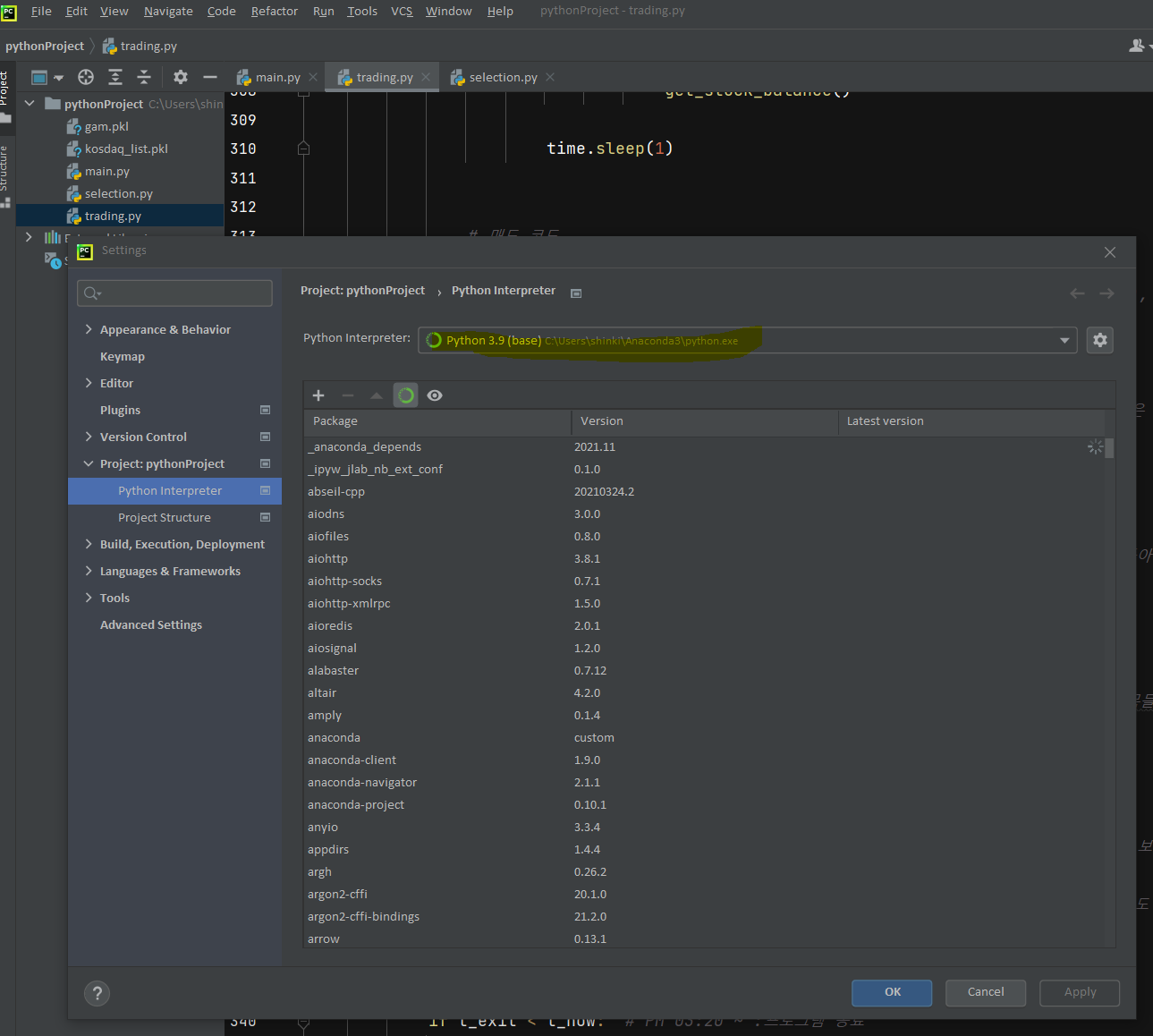Expand the Version Control section
Image resolution: width=1153 pixels, height=1036 pixels.
coord(89,437)
